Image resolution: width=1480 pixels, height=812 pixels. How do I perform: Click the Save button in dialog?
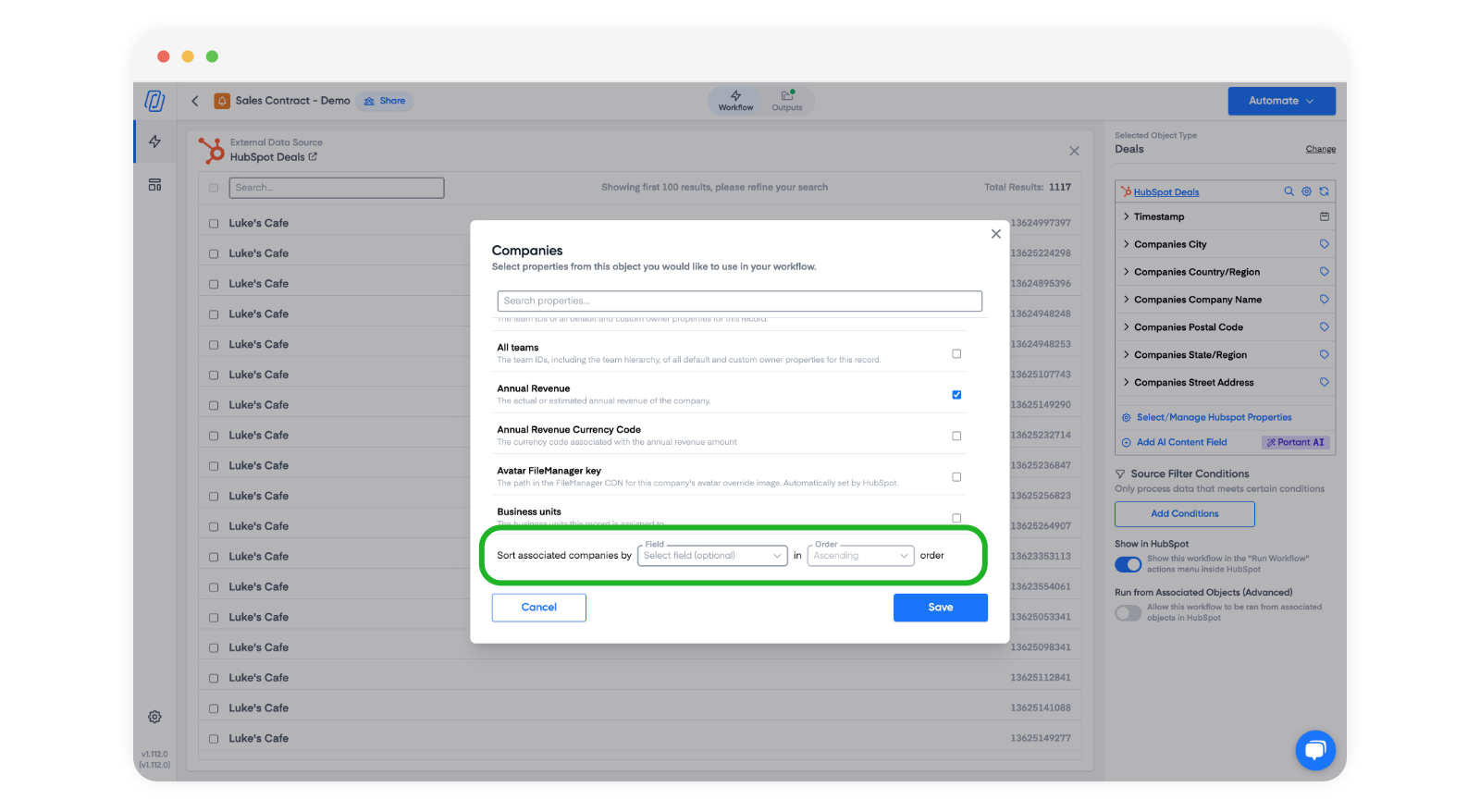[940, 608]
